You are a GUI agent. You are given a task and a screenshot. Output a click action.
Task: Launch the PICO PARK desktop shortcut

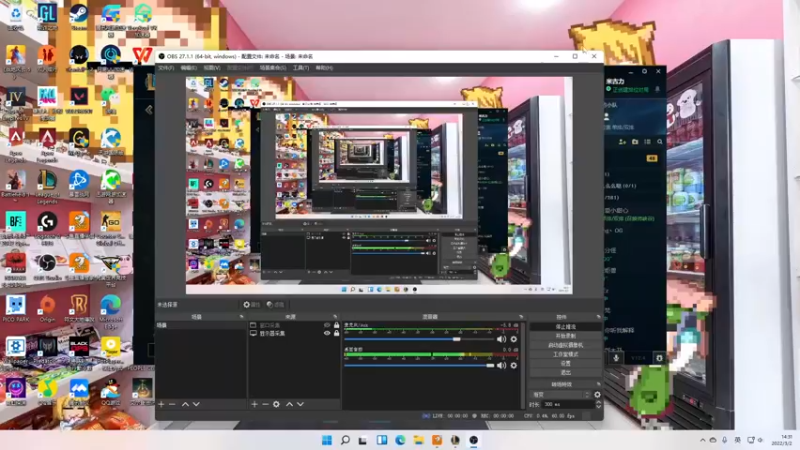pos(16,309)
